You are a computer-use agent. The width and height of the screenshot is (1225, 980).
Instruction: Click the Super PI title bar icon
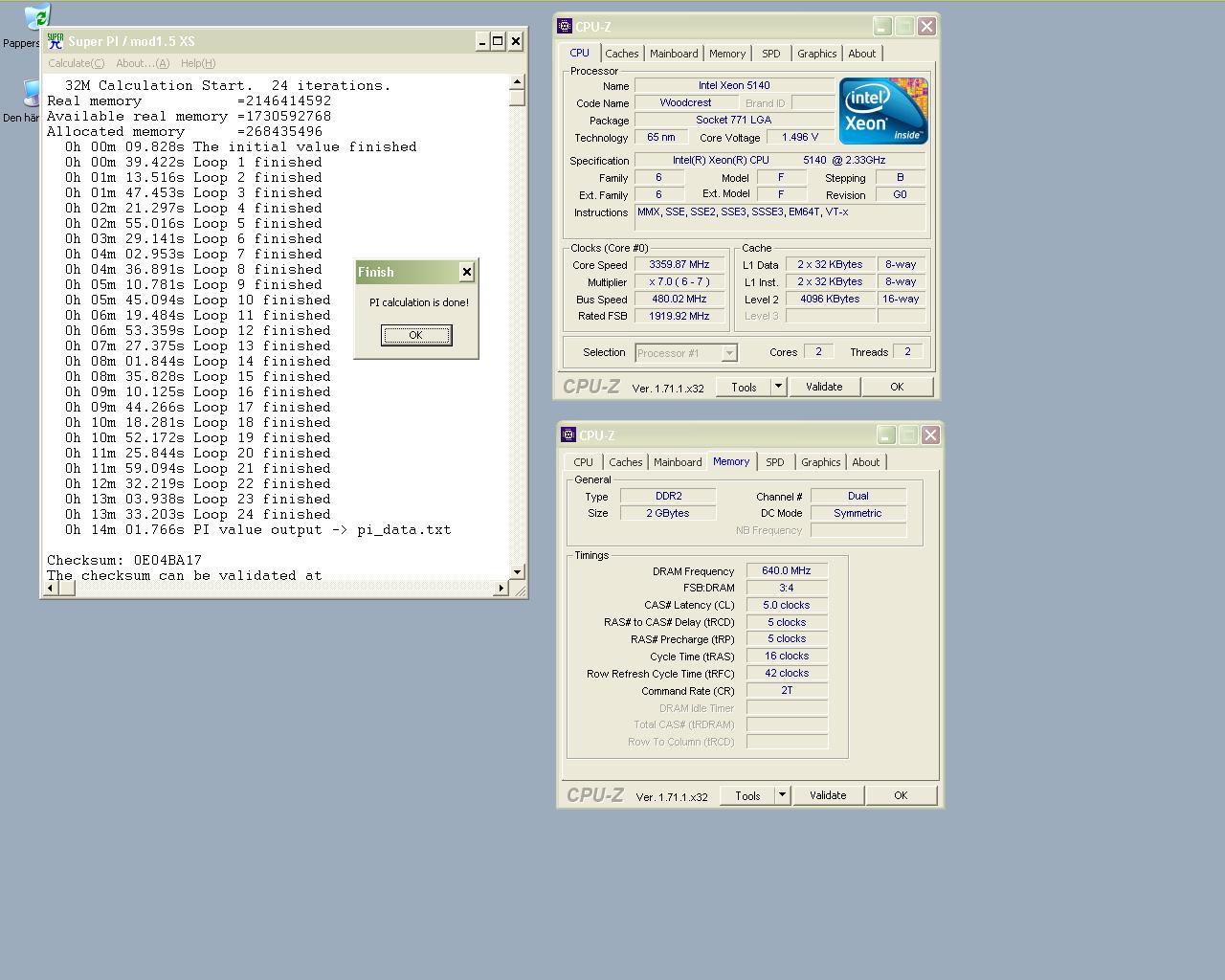pyautogui.click(x=55, y=41)
